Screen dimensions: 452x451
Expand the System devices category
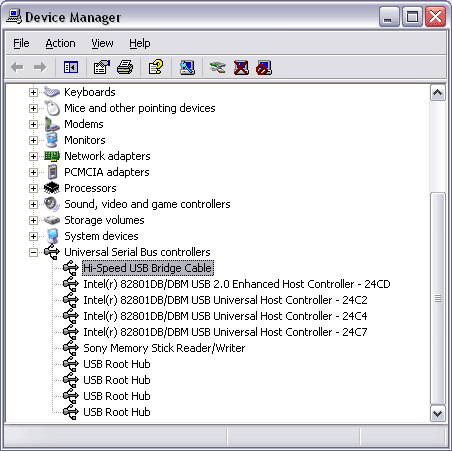(33, 236)
